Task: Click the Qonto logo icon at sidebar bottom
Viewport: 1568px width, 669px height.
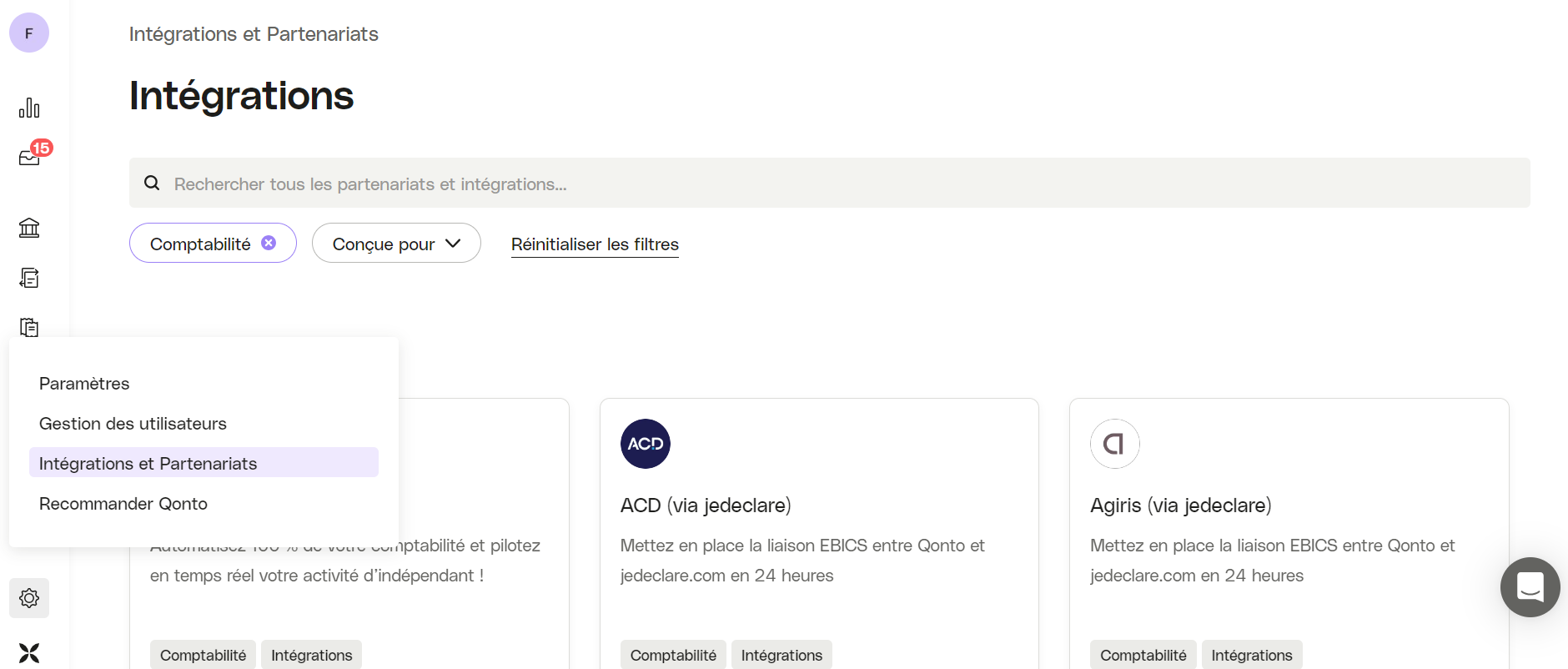Action: click(x=29, y=652)
